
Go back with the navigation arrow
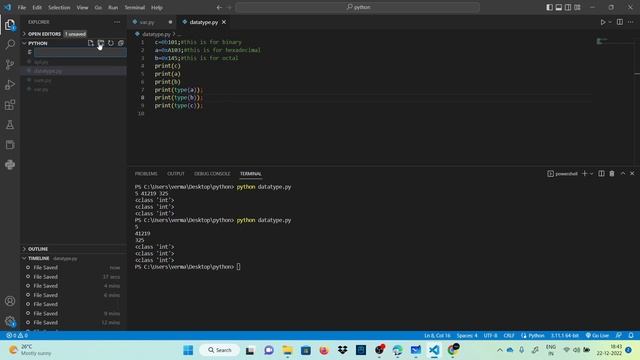point(220,7)
